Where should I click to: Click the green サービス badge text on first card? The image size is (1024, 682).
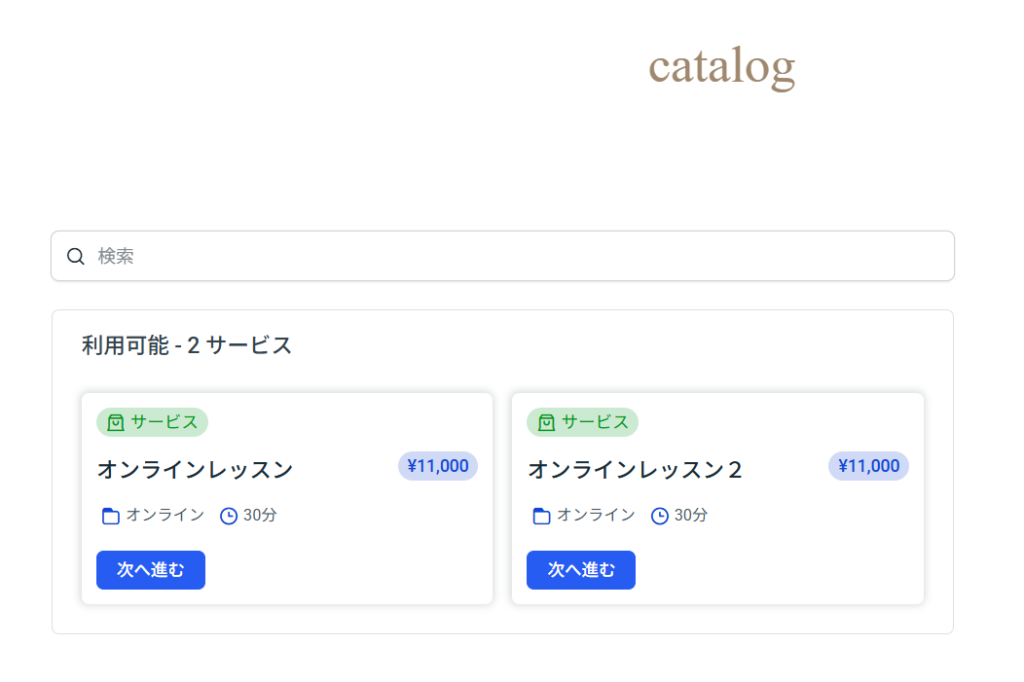pos(164,422)
